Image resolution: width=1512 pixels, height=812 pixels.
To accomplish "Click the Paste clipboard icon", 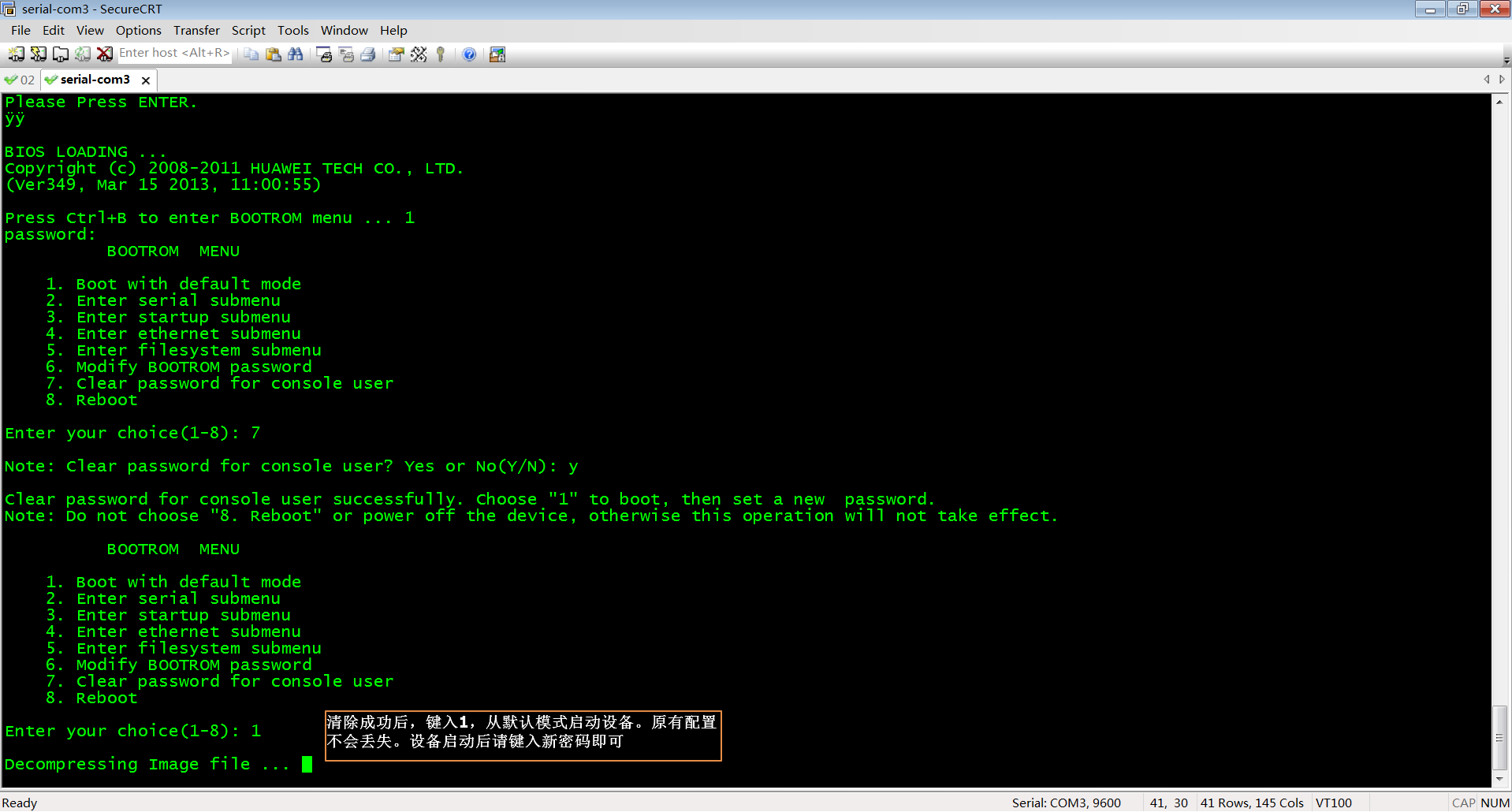I will pos(273,54).
